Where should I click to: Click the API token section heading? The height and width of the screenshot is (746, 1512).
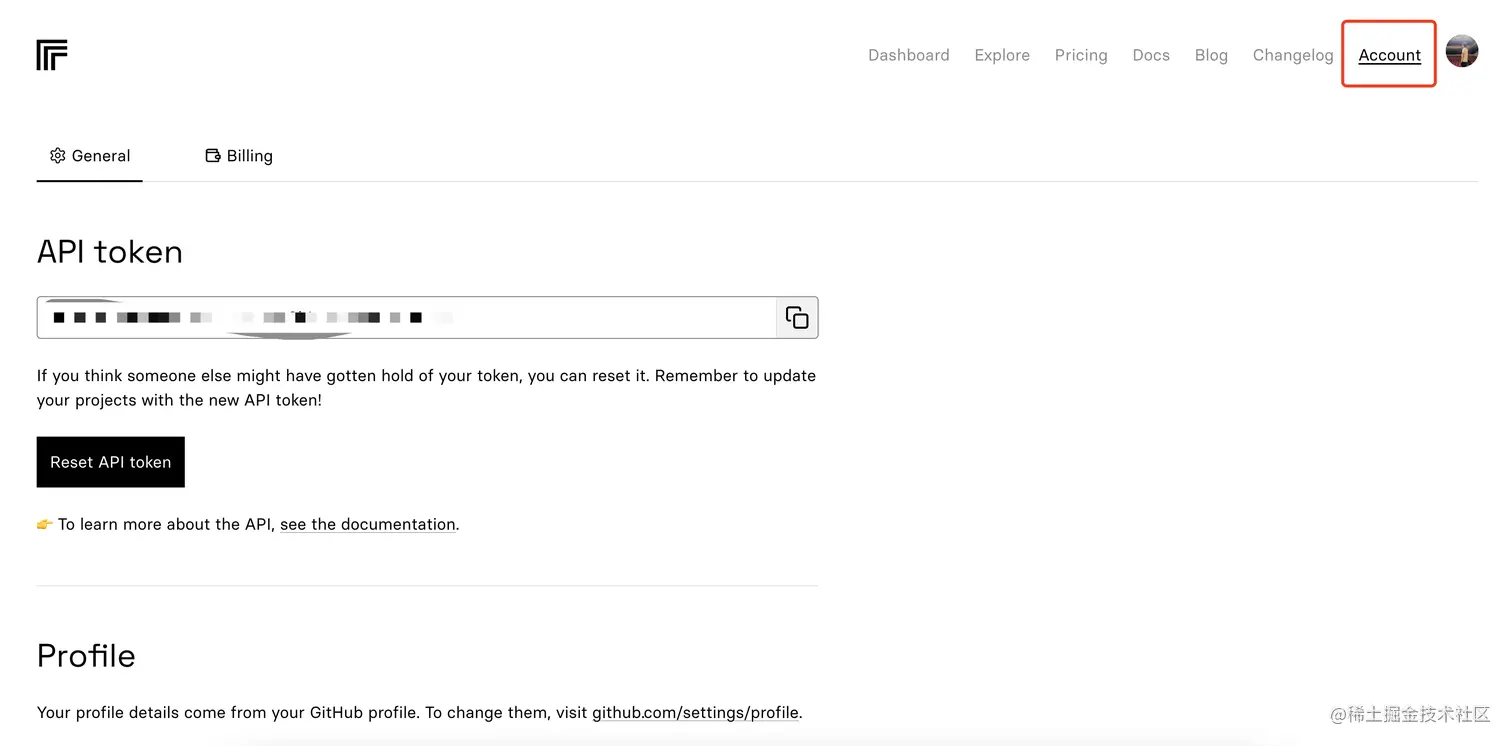point(110,252)
